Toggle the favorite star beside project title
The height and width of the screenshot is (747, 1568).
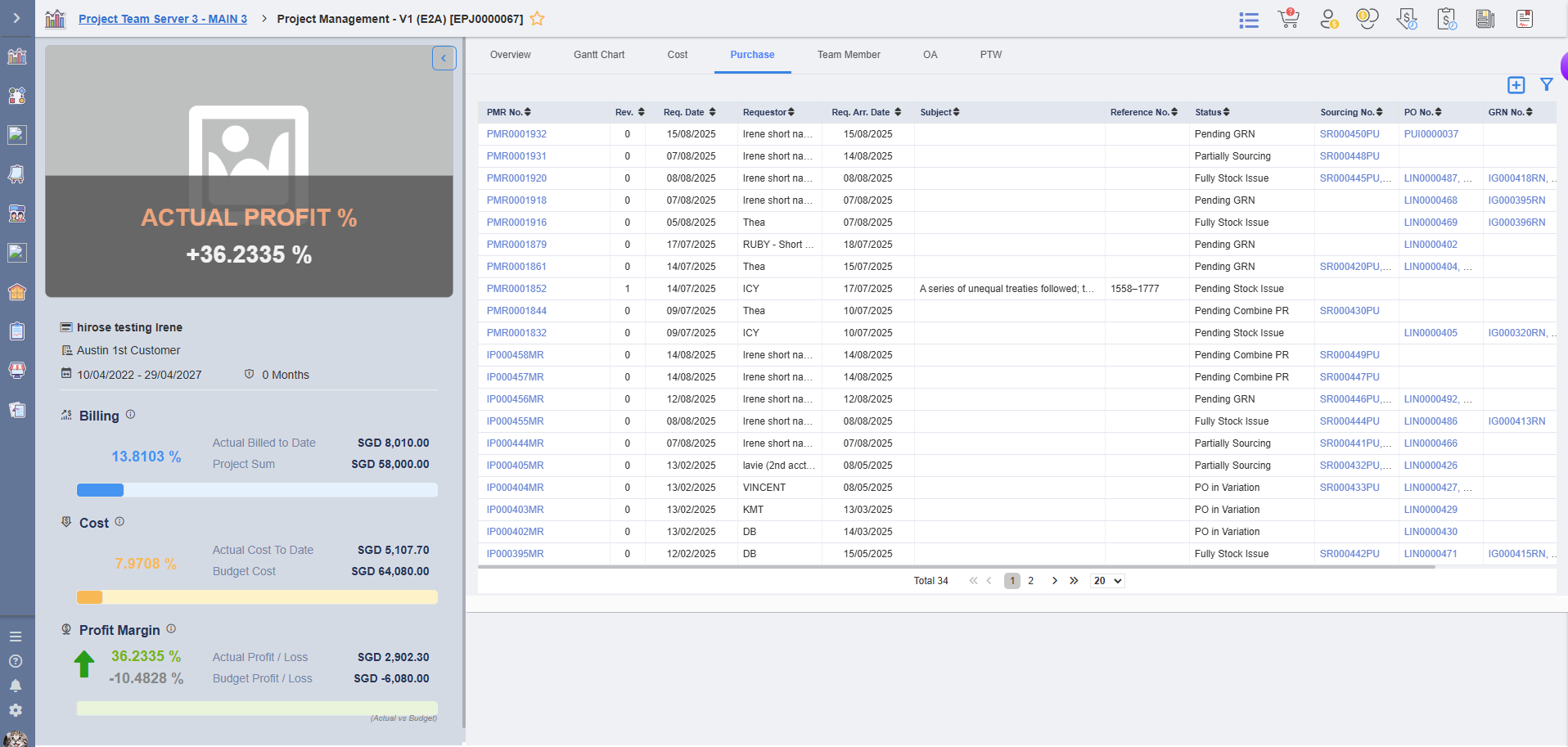(x=538, y=19)
